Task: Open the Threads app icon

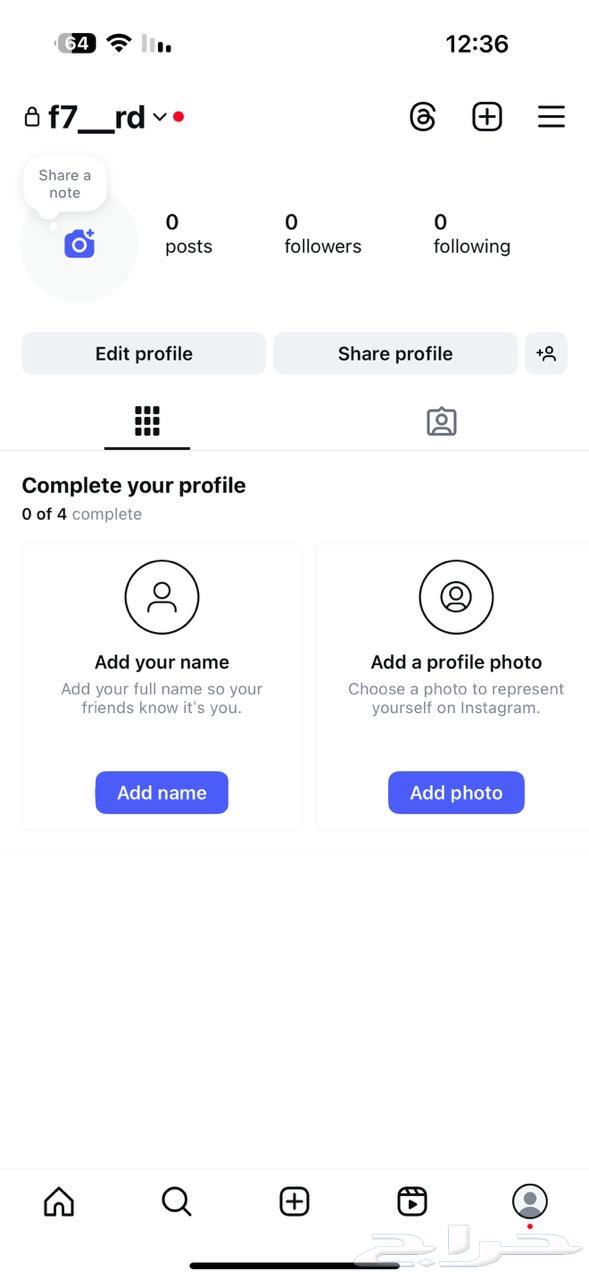Action: [x=422, y=116]
